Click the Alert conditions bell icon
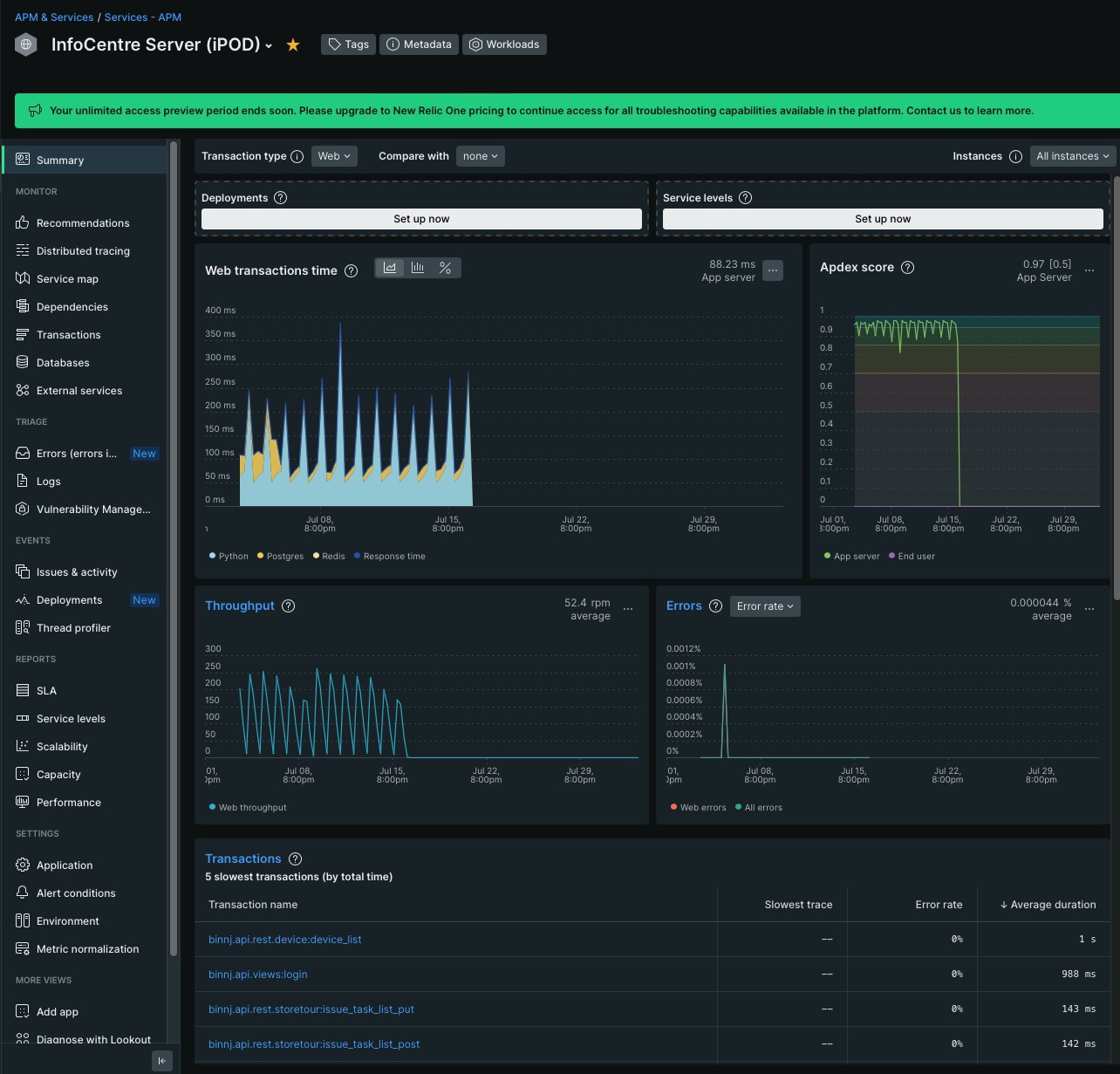 click(23, 893)
